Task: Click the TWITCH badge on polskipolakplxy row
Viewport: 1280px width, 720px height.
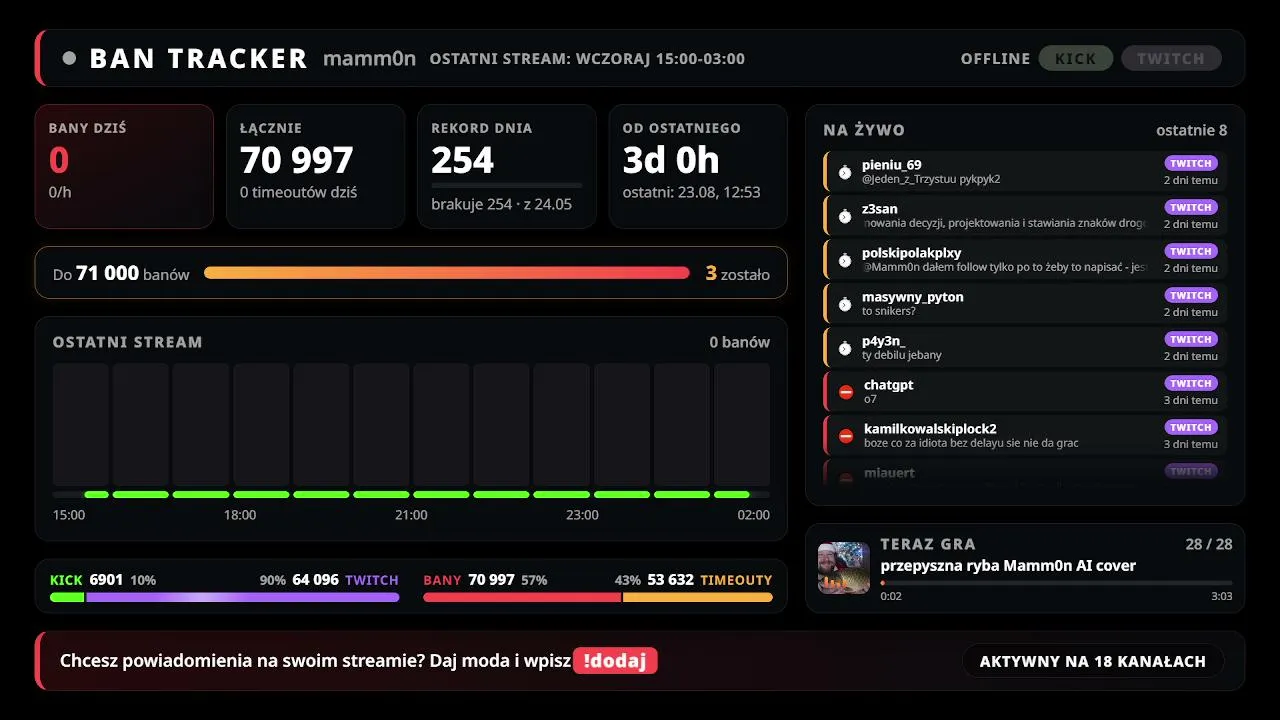Action: [x=1191, y=251]
